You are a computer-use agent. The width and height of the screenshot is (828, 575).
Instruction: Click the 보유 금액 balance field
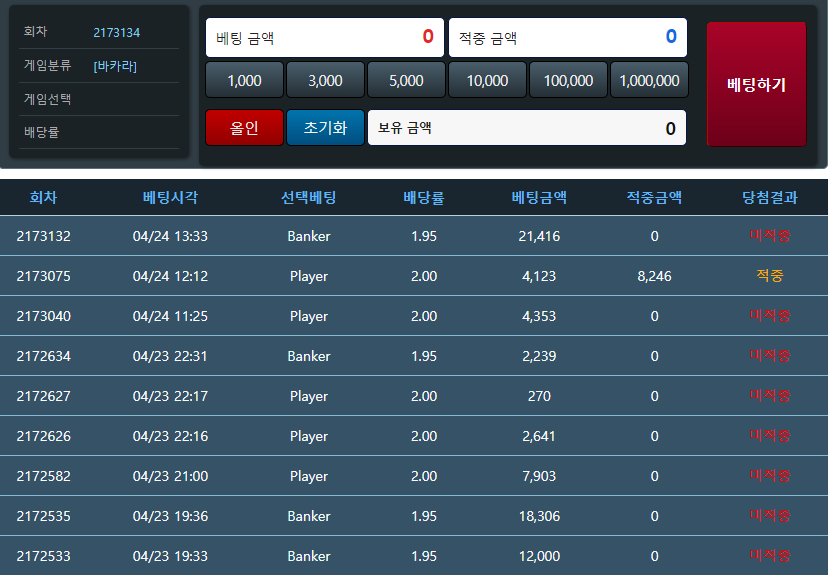pos(526,128)
